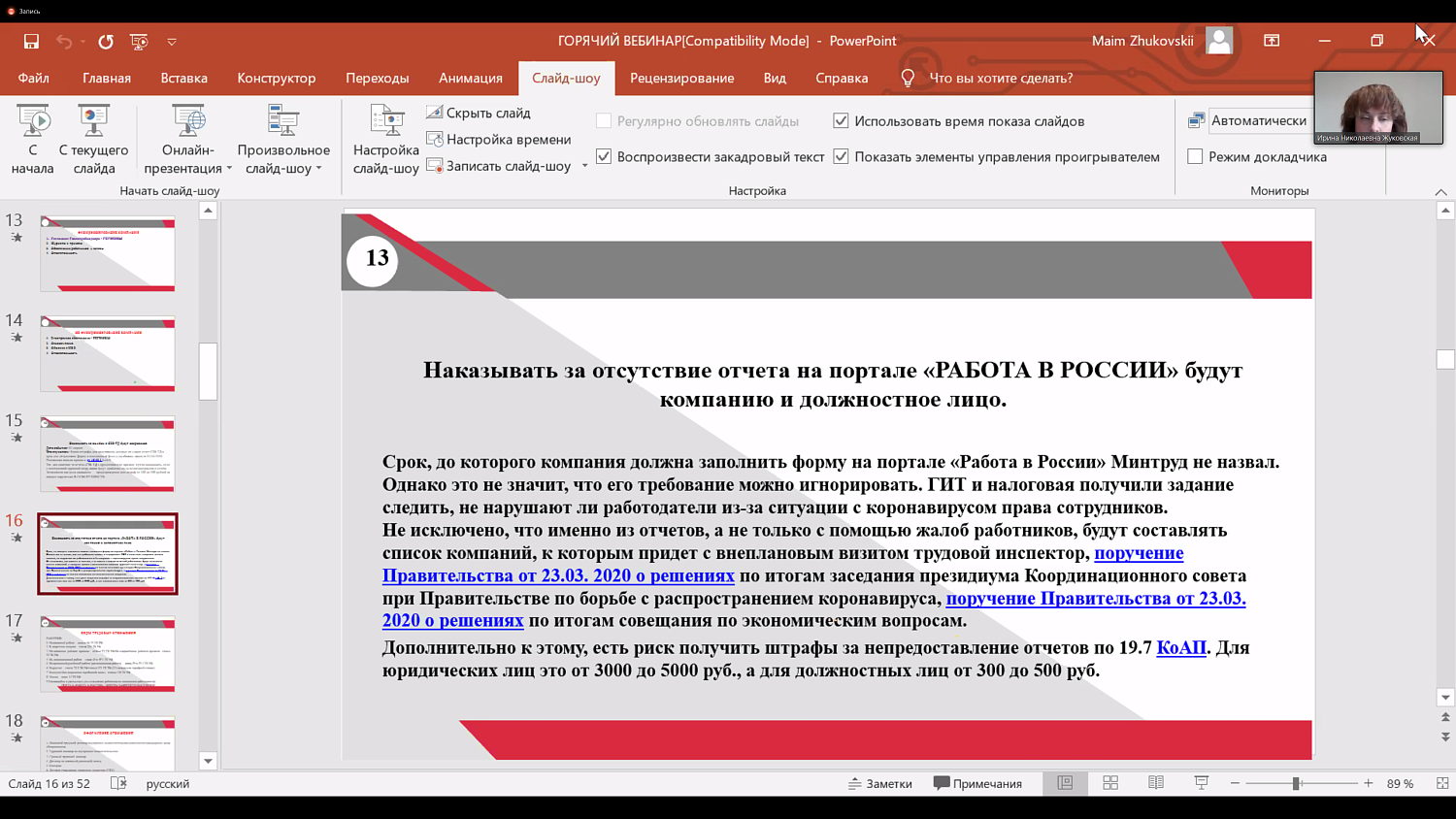The image size is (1456, 819).
Task: Switch to the Рецензирование ribbon tab
Action: 682,78
